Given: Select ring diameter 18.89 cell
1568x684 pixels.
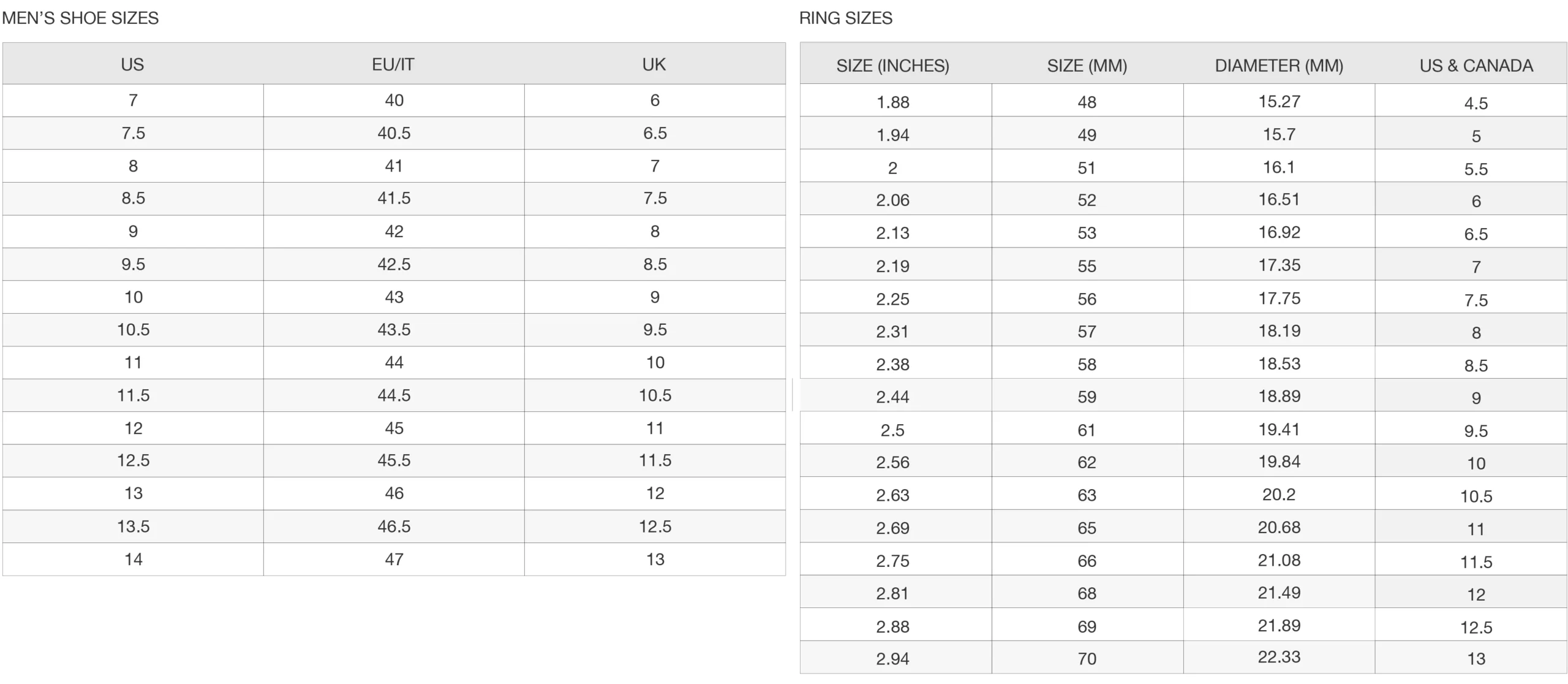Looking at the screenshot, I should point(1279,396).
